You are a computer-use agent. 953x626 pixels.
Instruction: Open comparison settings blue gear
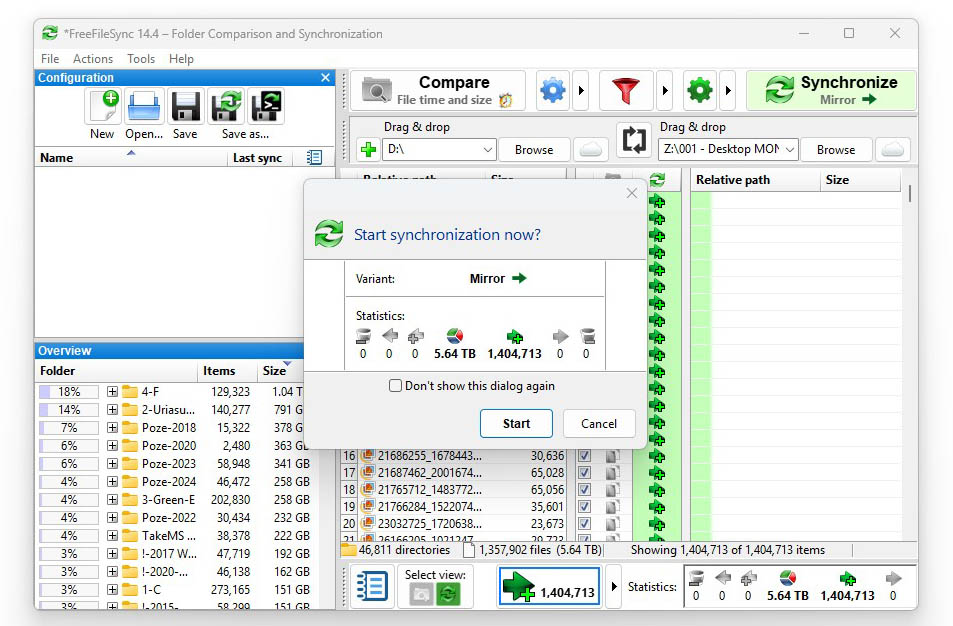[x=552, y=91]
